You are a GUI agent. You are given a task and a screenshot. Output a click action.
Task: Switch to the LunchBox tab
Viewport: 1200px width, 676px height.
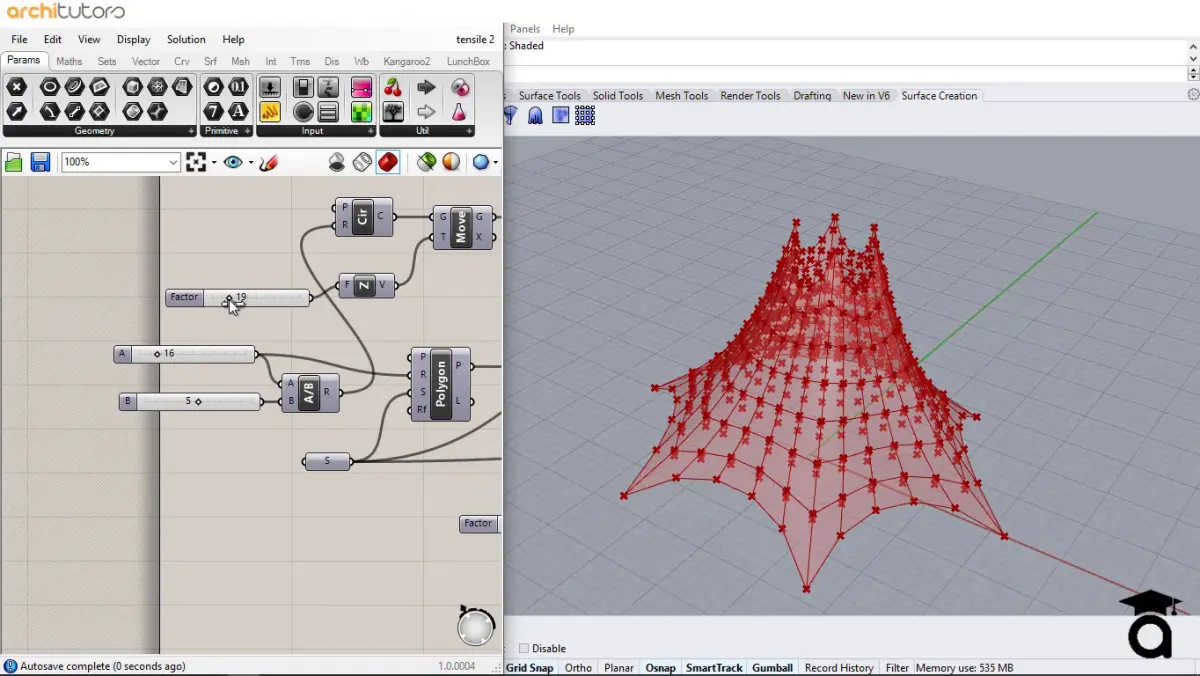point(468,61)
